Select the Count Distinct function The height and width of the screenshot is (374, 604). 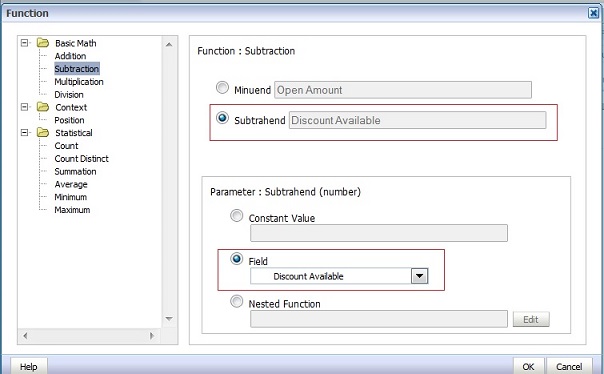click(82, 158)
